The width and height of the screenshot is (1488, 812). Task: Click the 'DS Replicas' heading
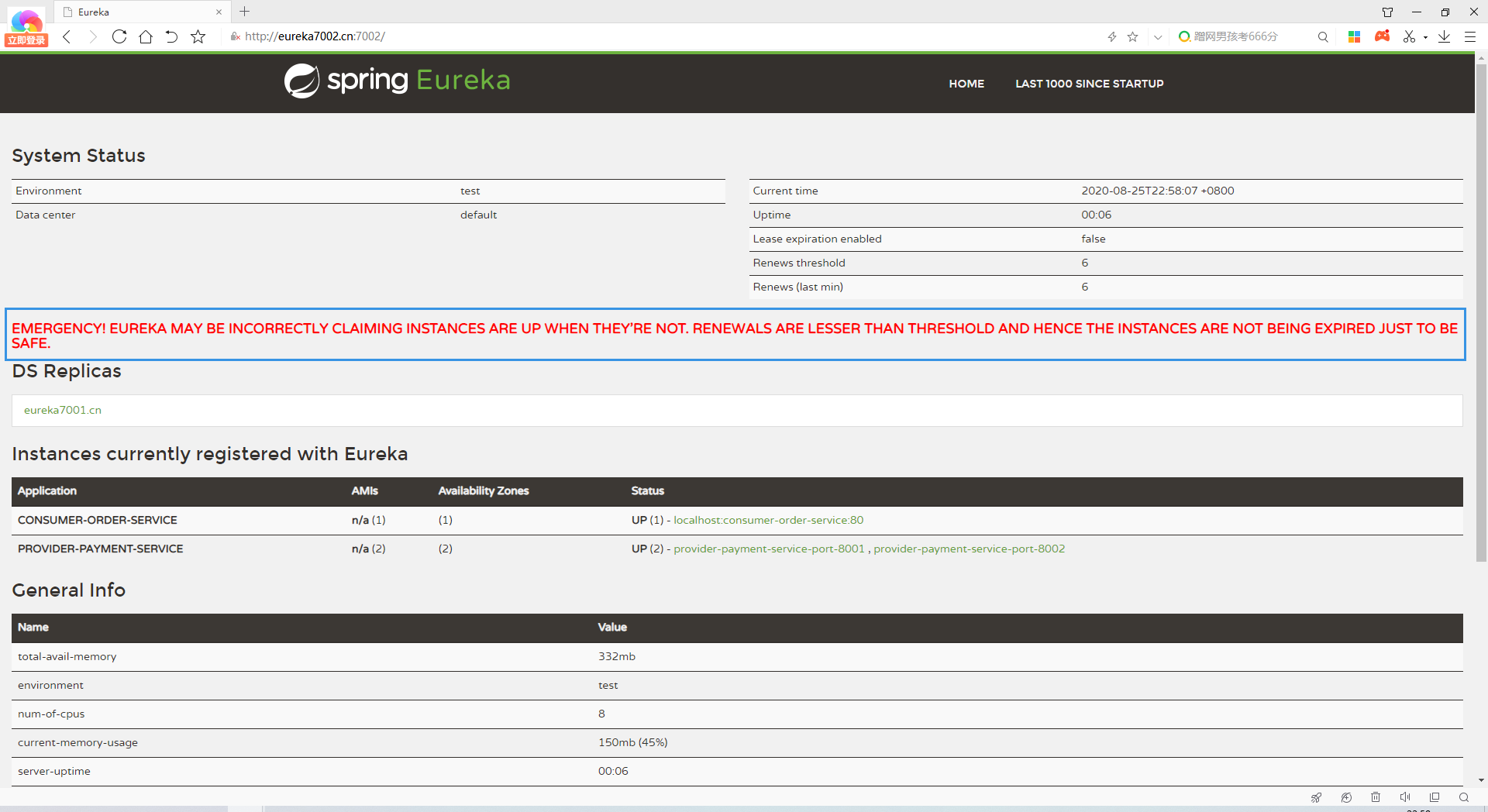click(x=67, y=372)
